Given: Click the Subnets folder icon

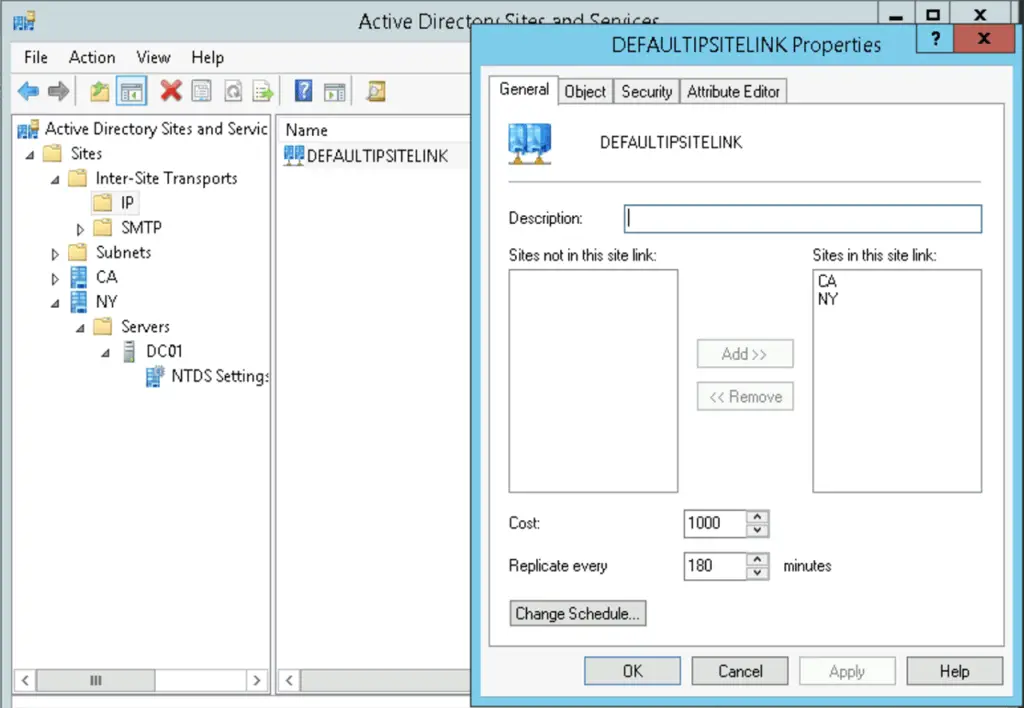Looking at the screenshot, I should pos(77,252).
